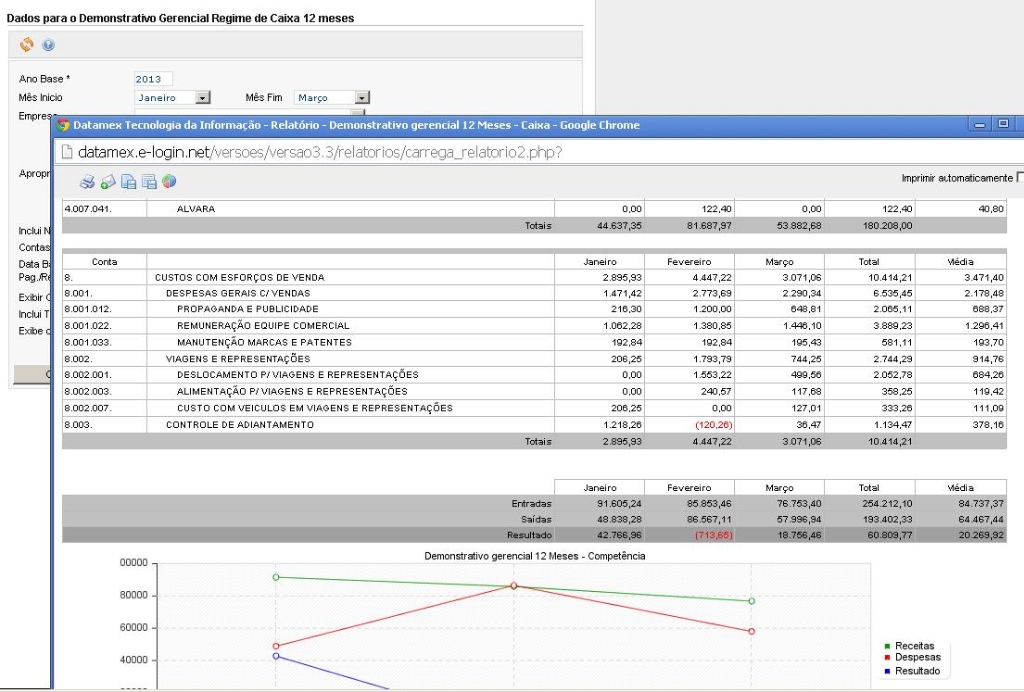The height and width of the screenshot is (692, 1024).
Task: Click heading Dados para o Demonstrativo Gerencial
Action: [x=180, y=18]
